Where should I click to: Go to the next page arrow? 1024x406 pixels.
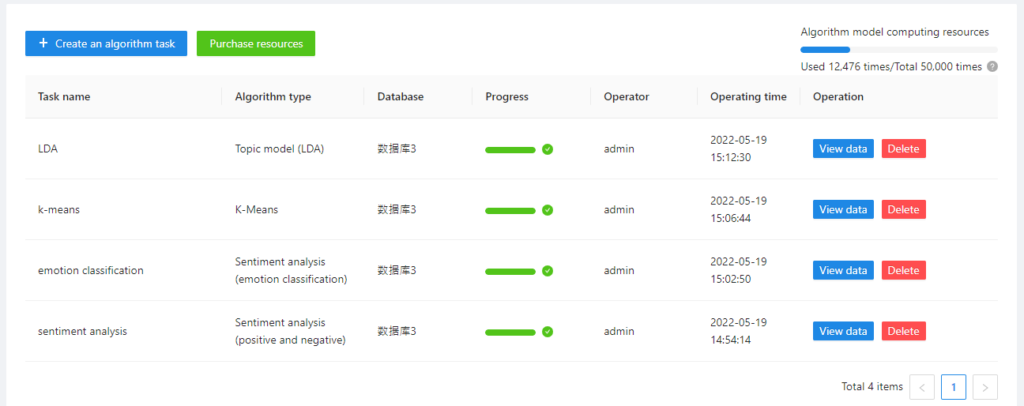click(985, 387)
